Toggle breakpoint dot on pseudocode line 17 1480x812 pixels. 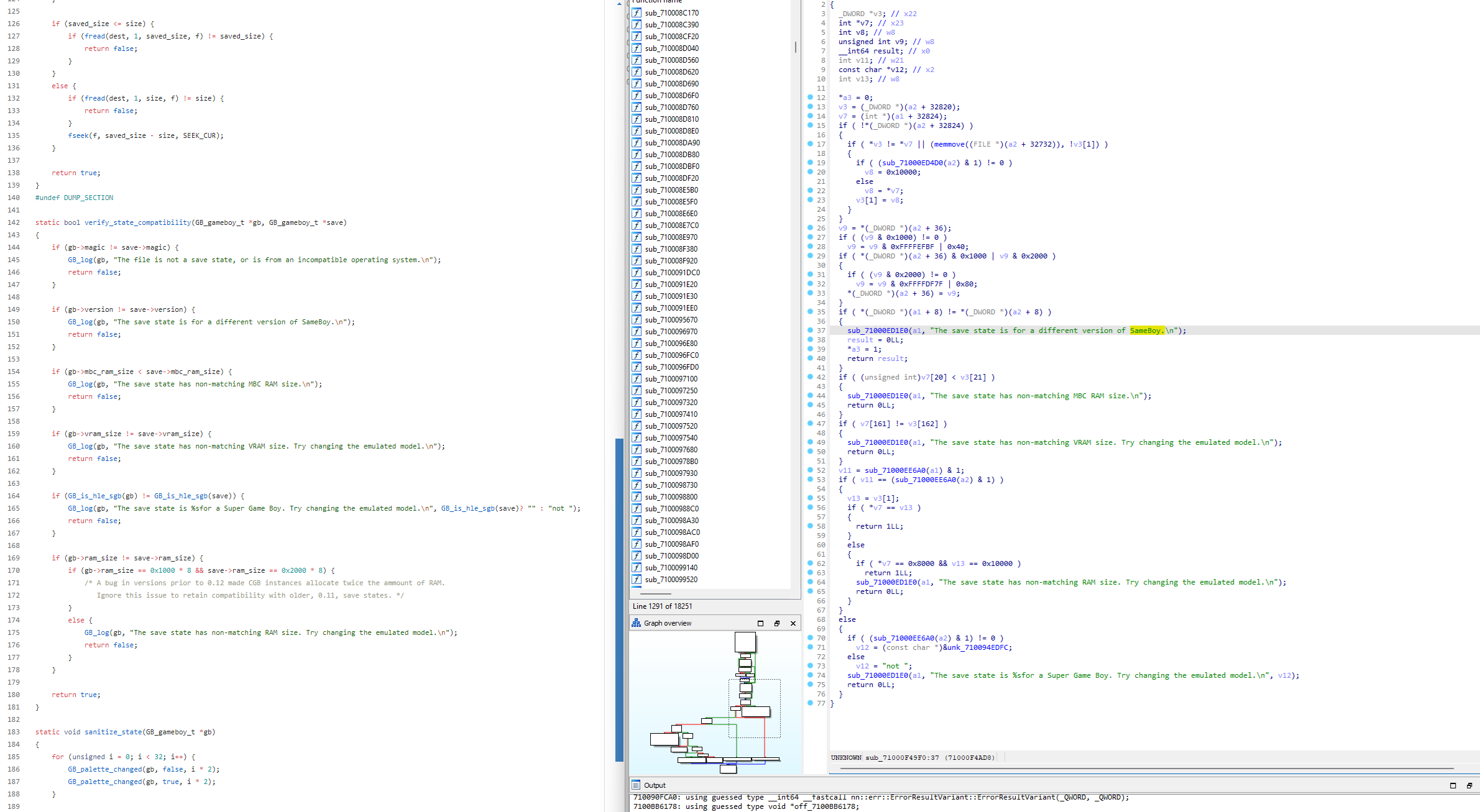click(810, 144)
